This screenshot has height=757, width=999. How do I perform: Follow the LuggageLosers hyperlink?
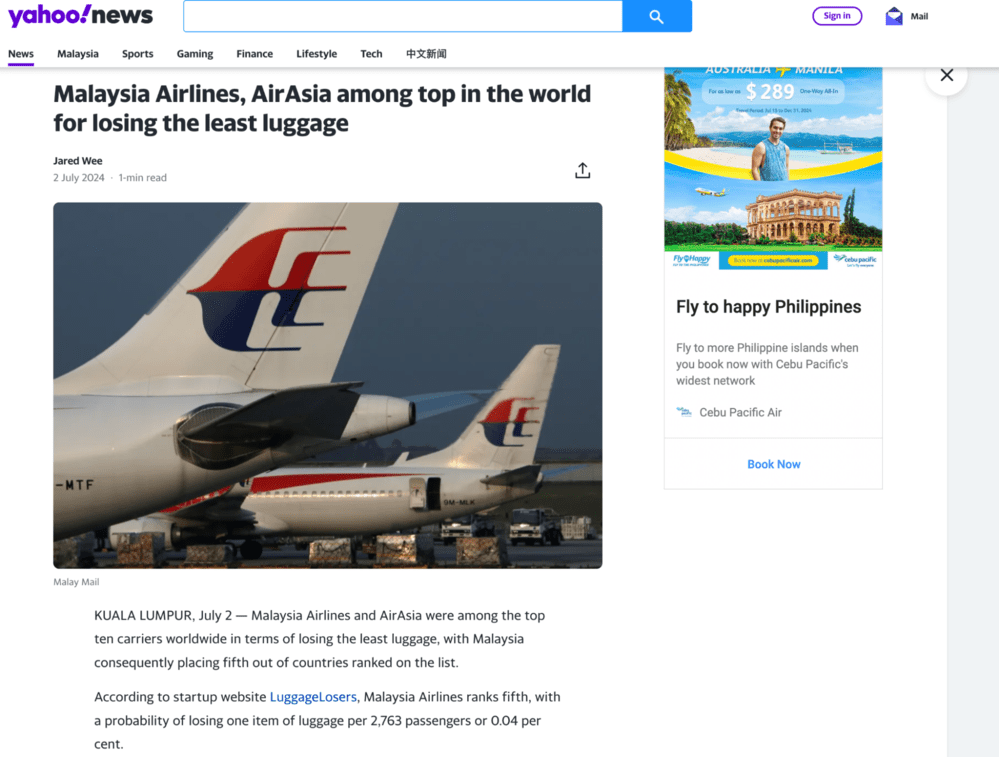[313, 697]
